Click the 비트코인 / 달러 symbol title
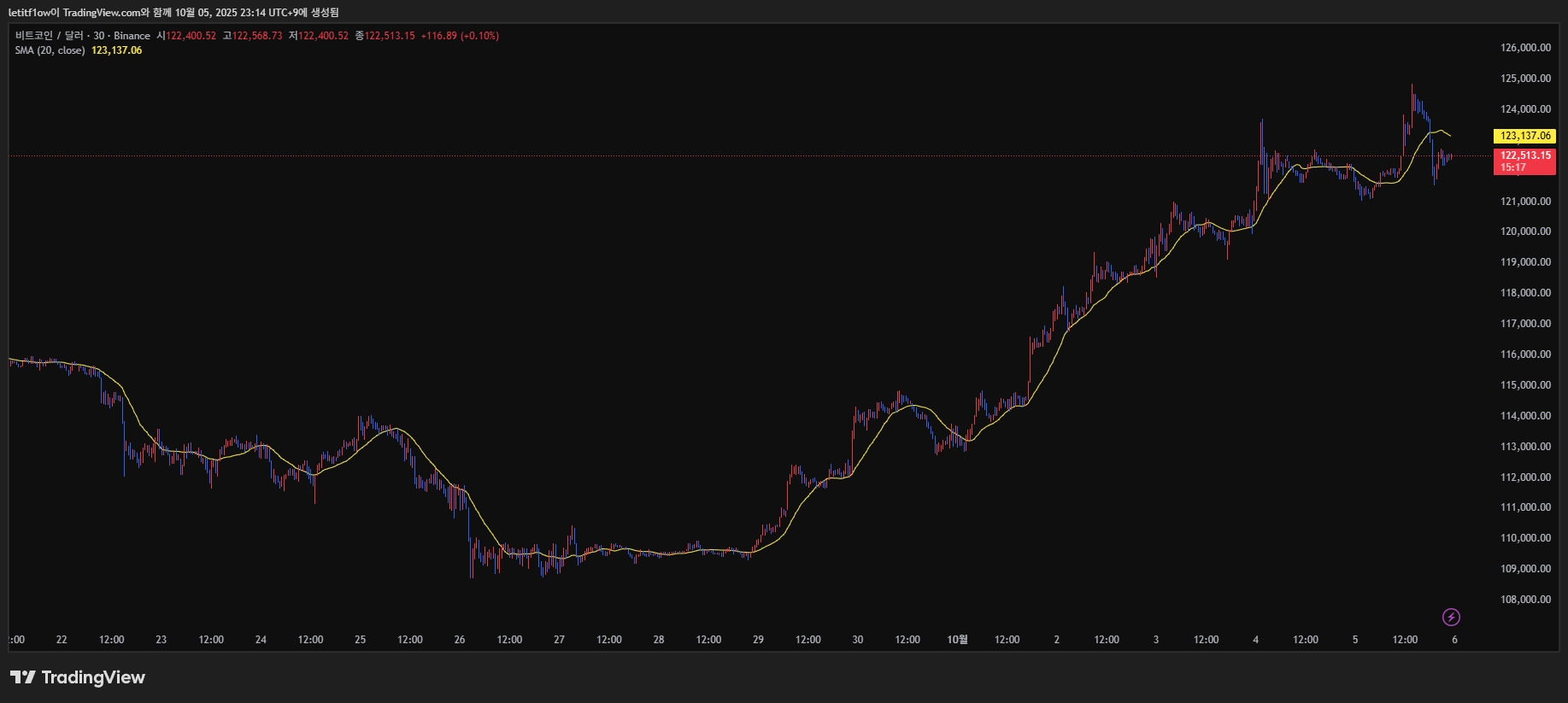This screenshot has height=703, width=1568. [50, 36]
